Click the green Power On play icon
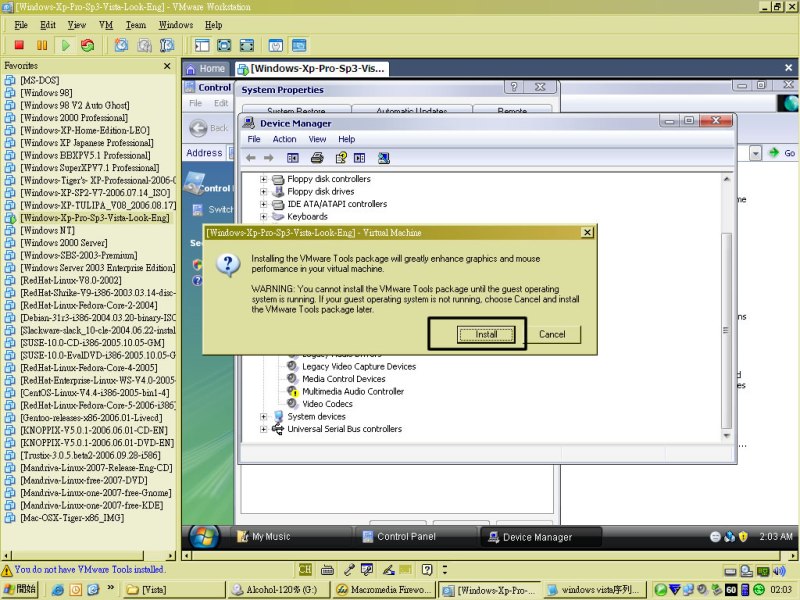800x600 pixels. pyautogui.click(x=65, y=45)
